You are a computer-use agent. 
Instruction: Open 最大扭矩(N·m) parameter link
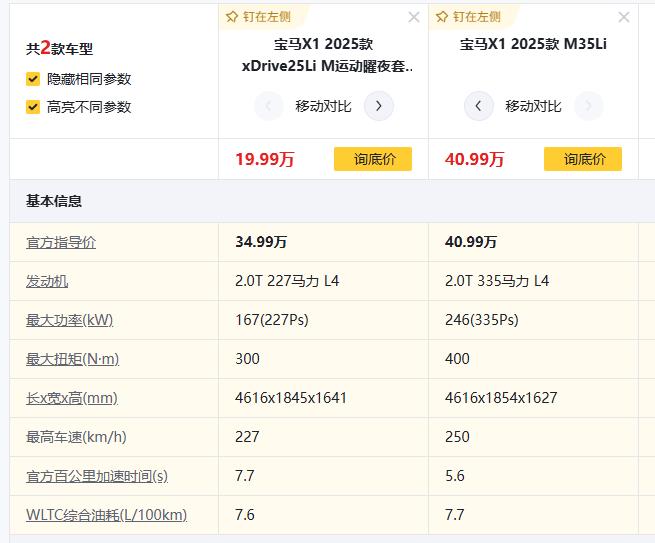(x=72, y=359)
